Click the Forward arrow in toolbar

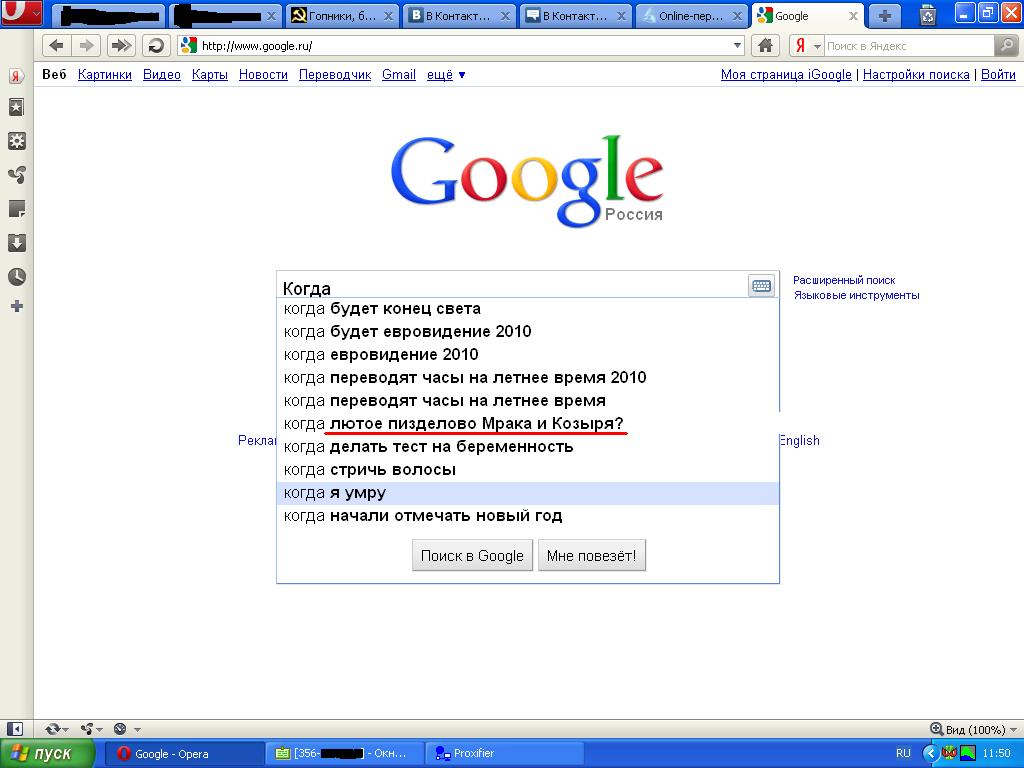86,46
